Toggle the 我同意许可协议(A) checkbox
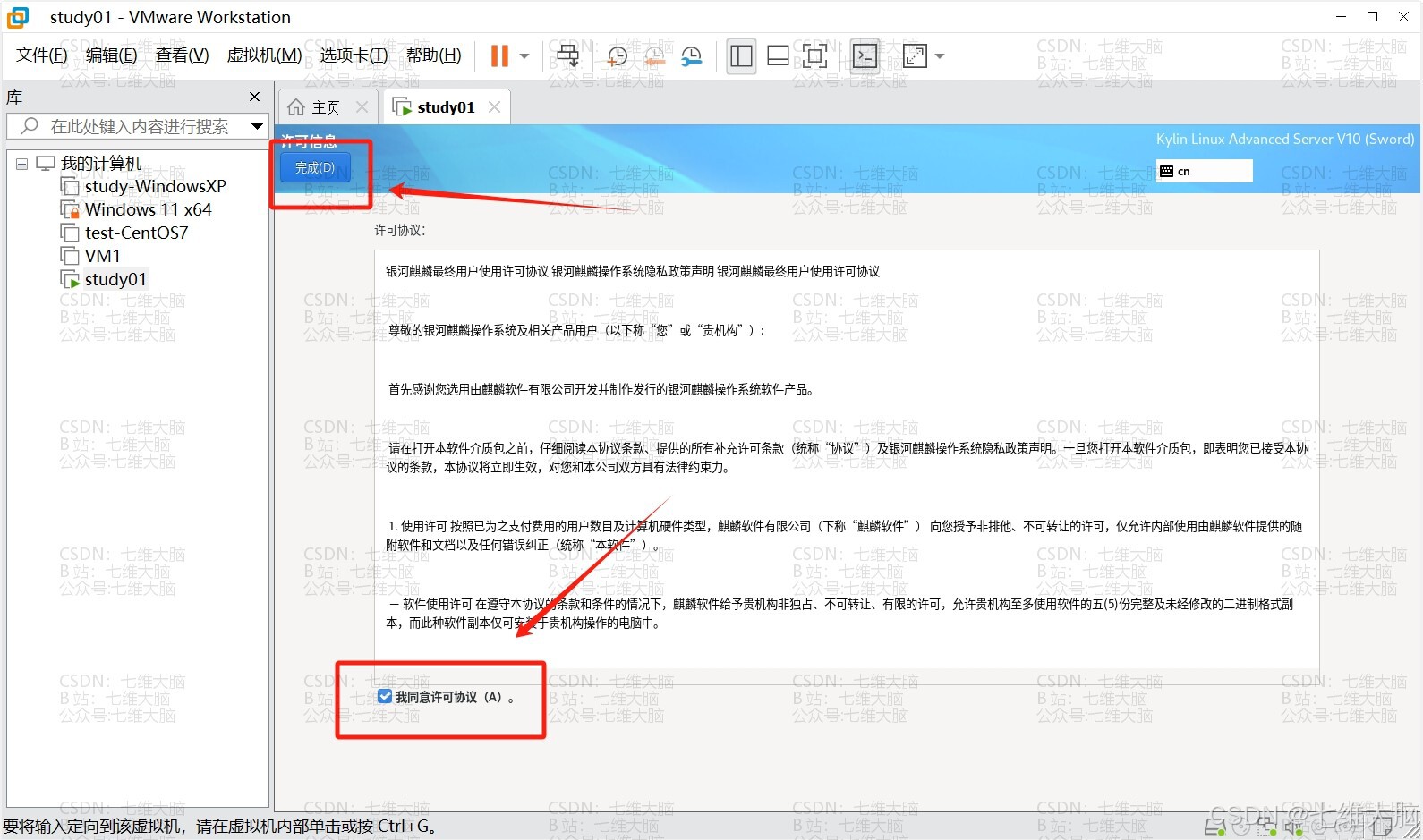The image size is (1423, 840). 385,697
